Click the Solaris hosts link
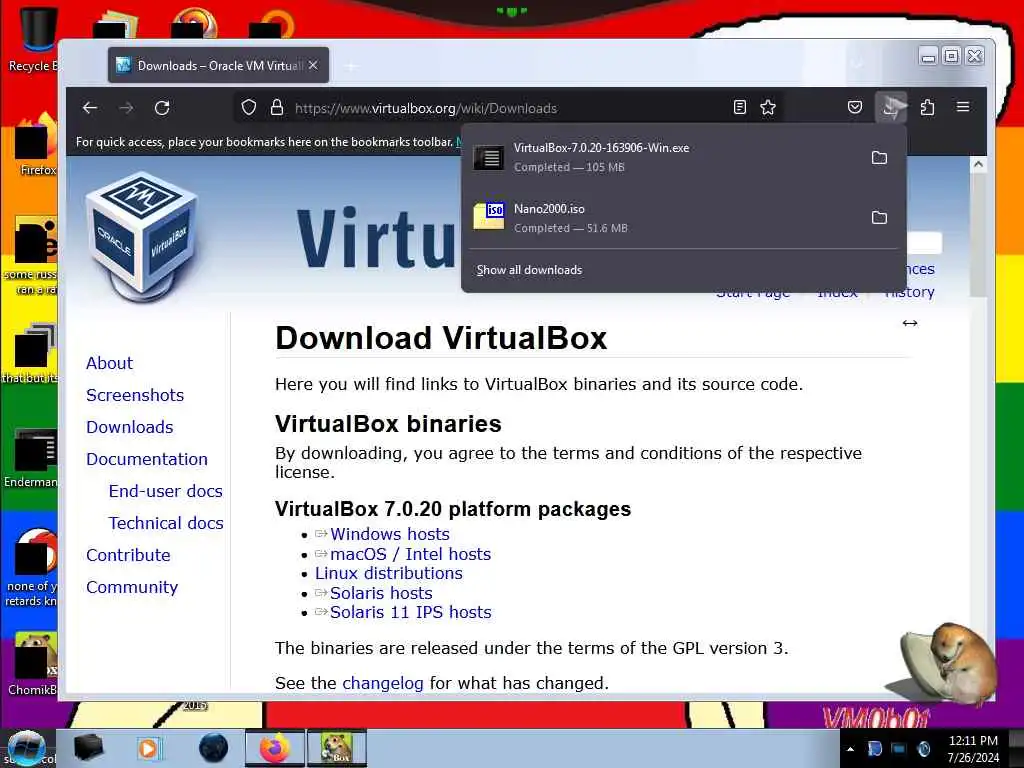The height and width of the screenshot is (768, 1024). click(381, 593)
